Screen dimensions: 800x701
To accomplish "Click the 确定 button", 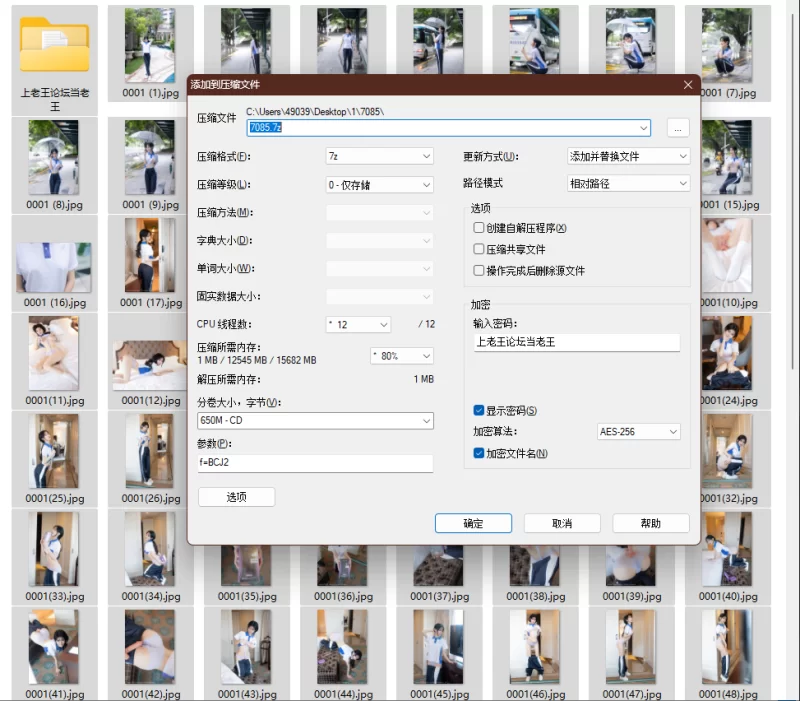I will click(x=473, y=523).
